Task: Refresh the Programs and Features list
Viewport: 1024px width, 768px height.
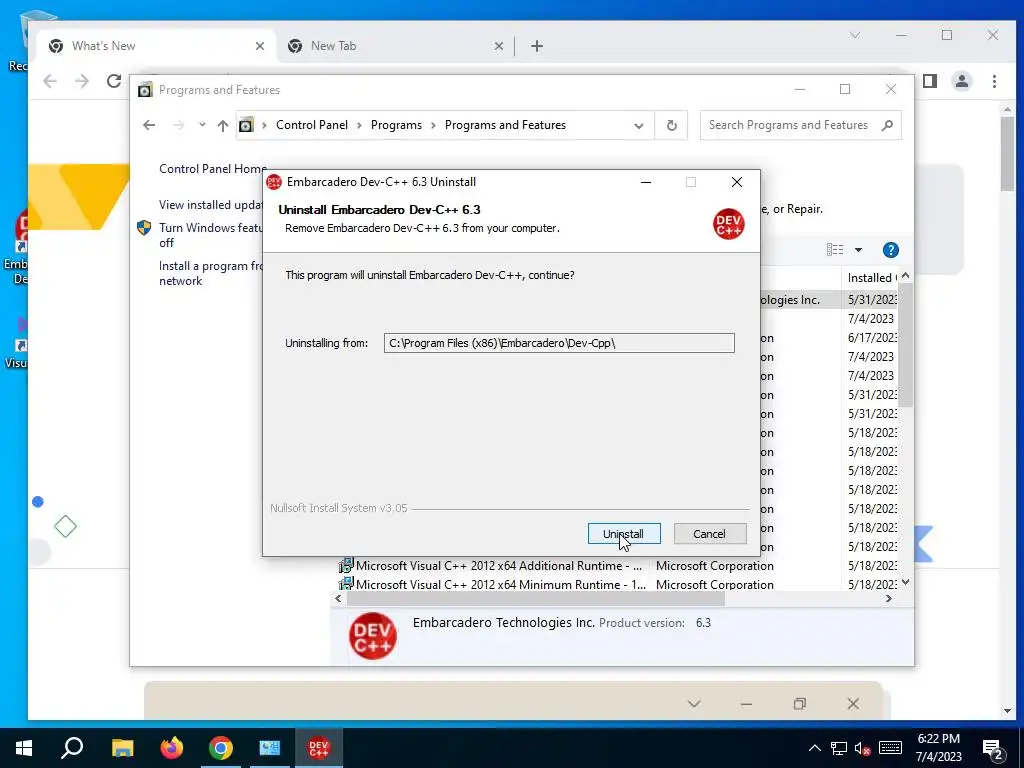Action: point(671,125)
